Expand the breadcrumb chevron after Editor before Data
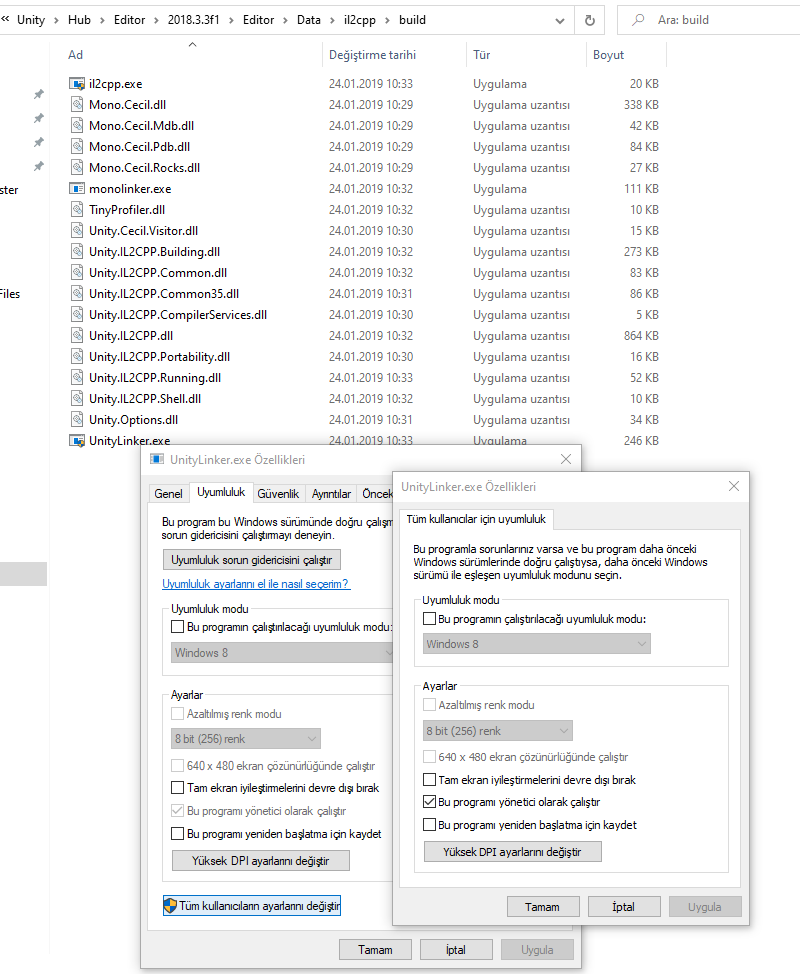Screen dimensions: 800x974 [x=286, y=20]
